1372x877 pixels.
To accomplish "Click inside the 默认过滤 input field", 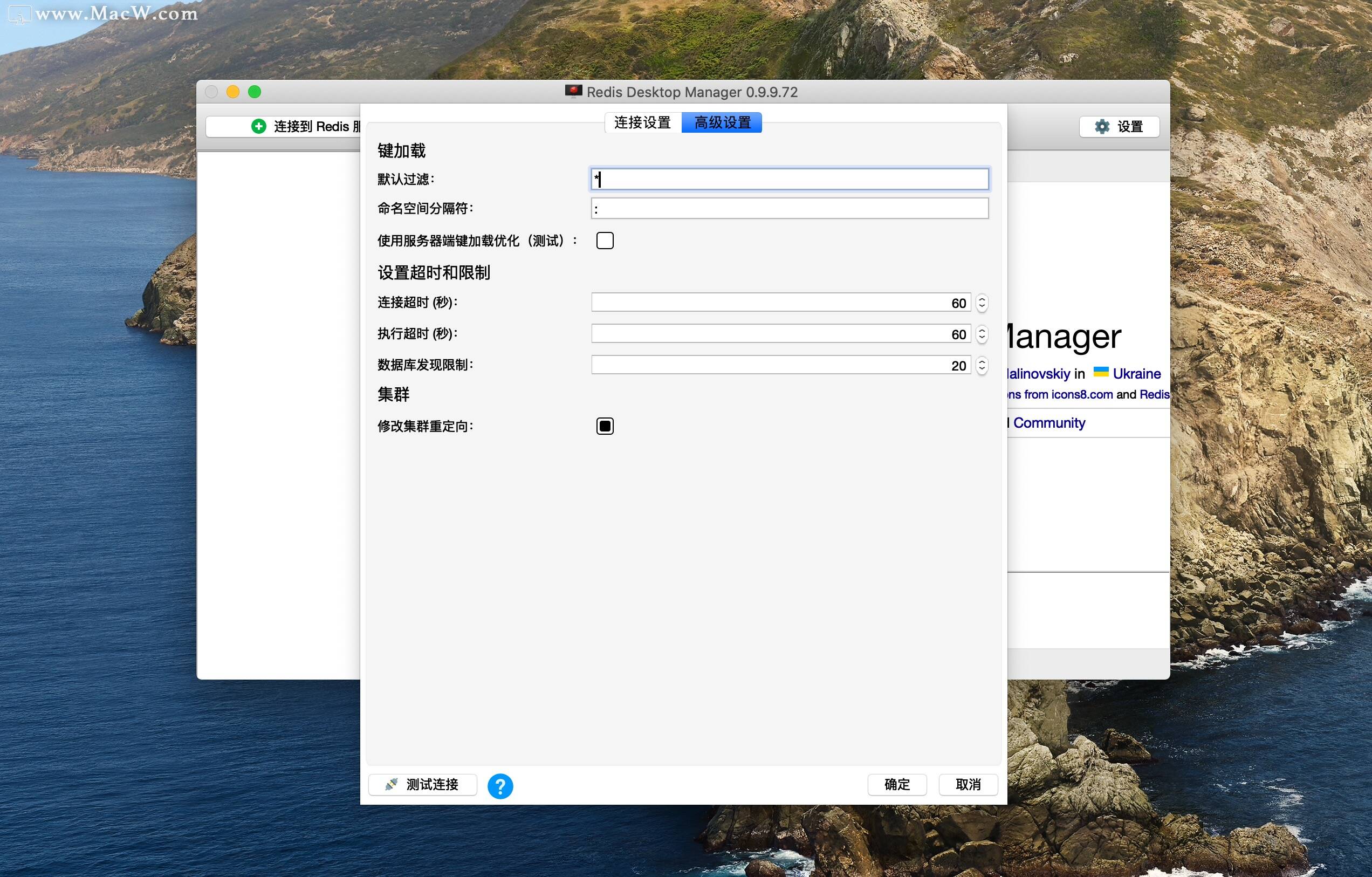I will tap(789, 180).
